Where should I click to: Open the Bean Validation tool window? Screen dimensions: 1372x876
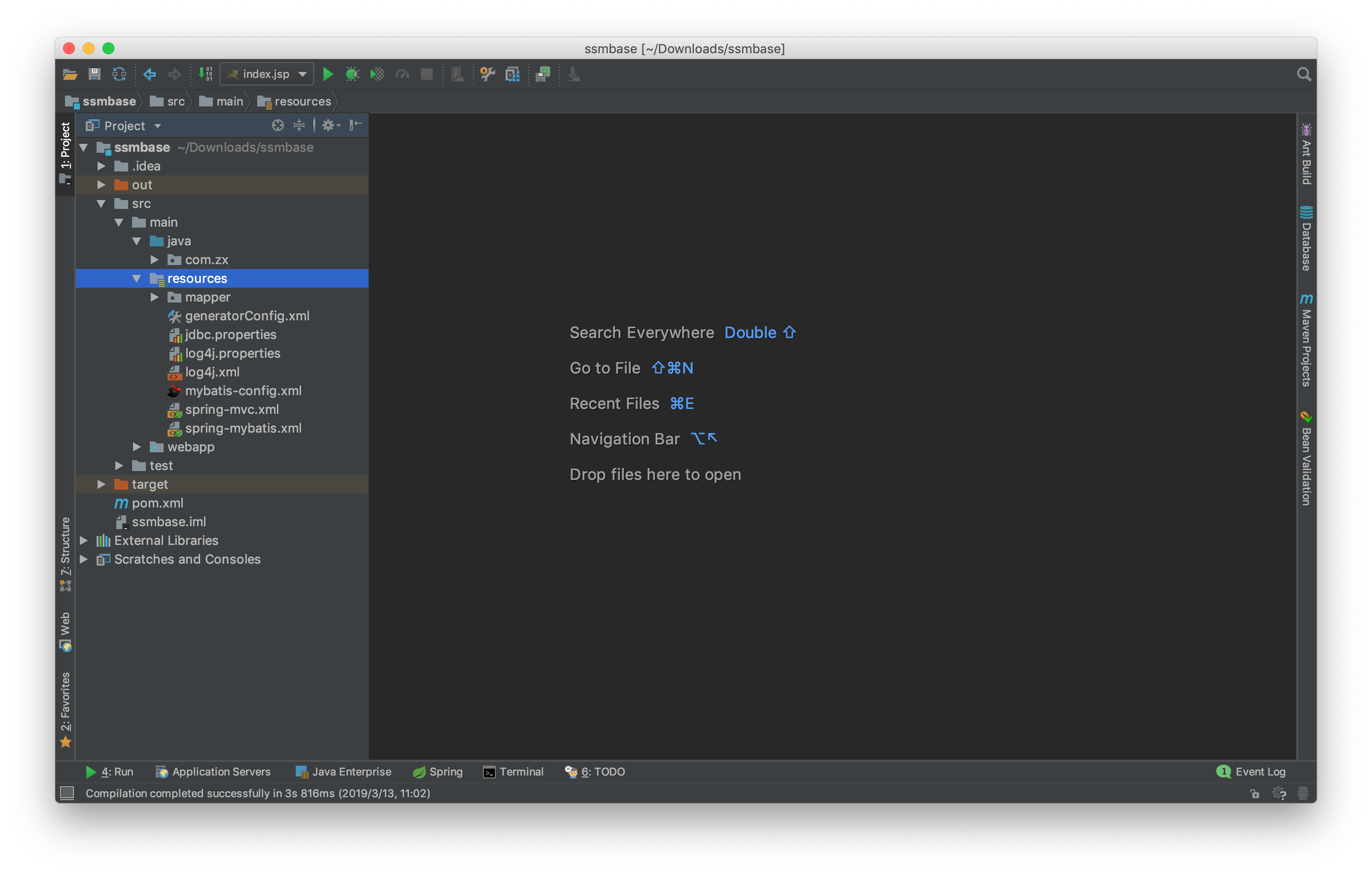[x=1306, y=459]
